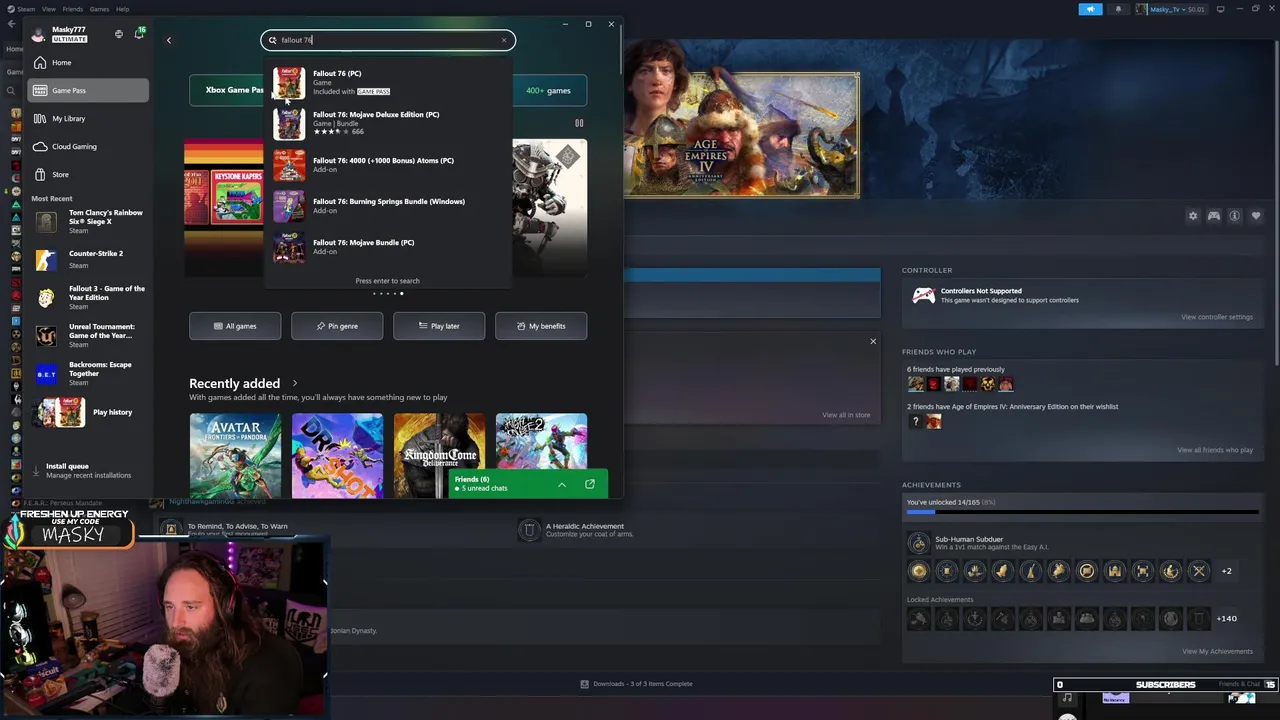The image size is (1280, 720).
Task: Pause the Xbox carousel autoplay
Action: pos(578,123)
